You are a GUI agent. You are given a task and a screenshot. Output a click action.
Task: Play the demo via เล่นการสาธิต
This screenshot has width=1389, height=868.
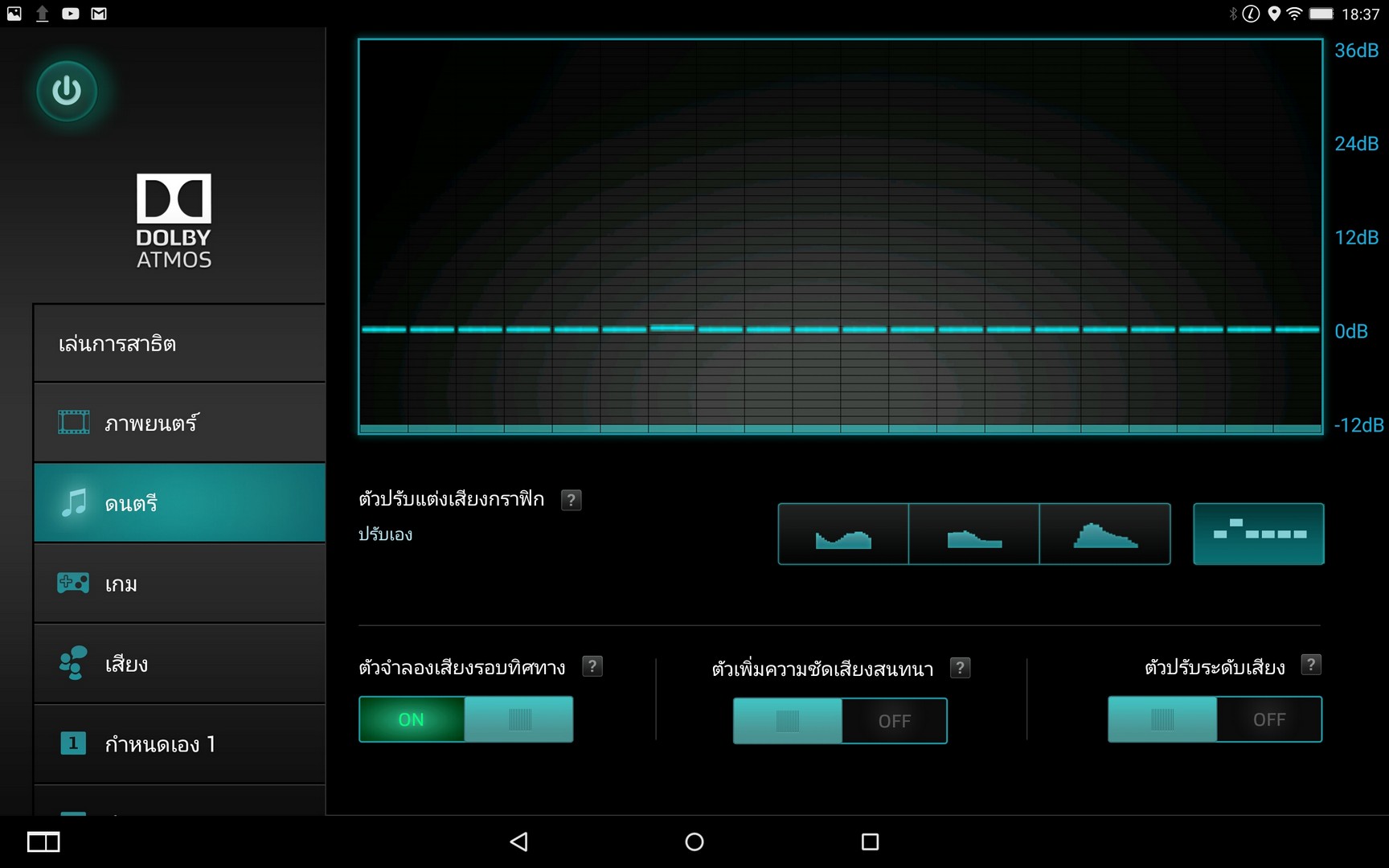179,344
